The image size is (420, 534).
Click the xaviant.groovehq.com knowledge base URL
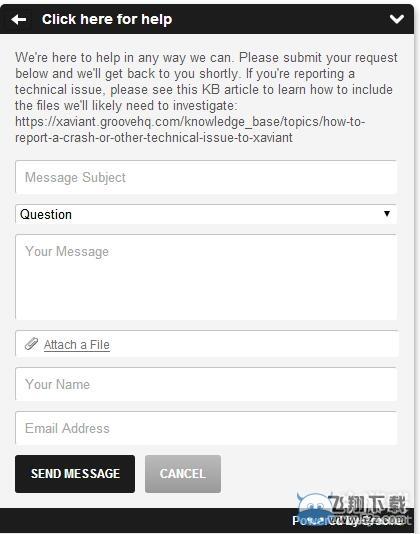190,129
